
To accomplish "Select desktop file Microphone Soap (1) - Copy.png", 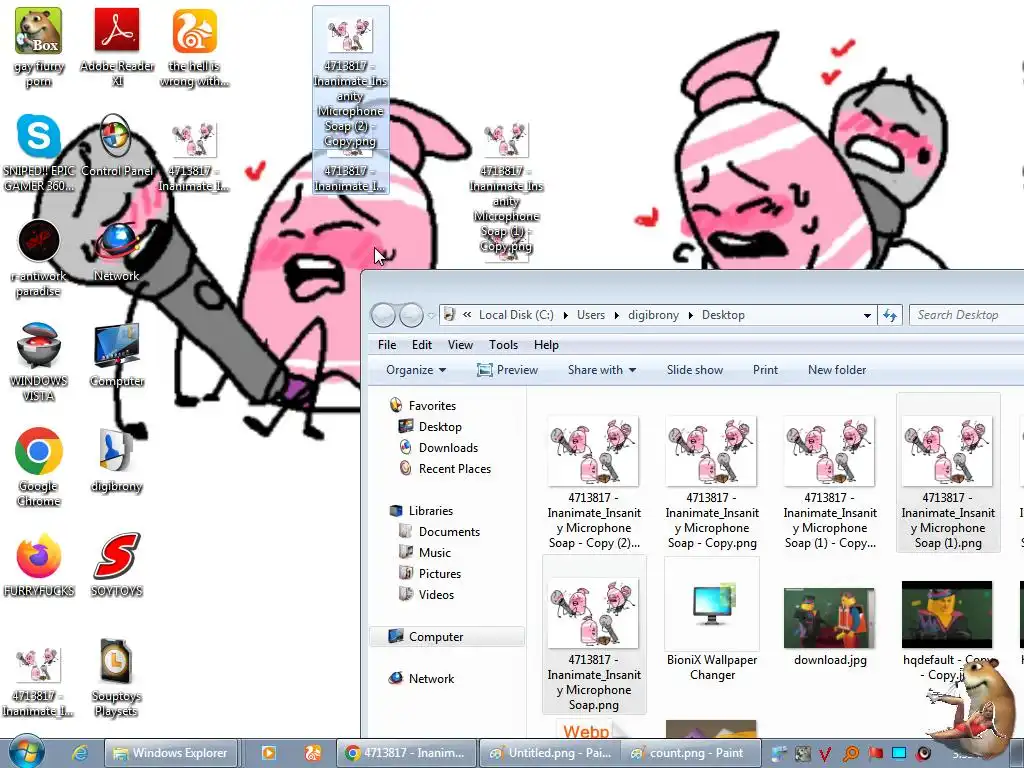I will (506, 188).
